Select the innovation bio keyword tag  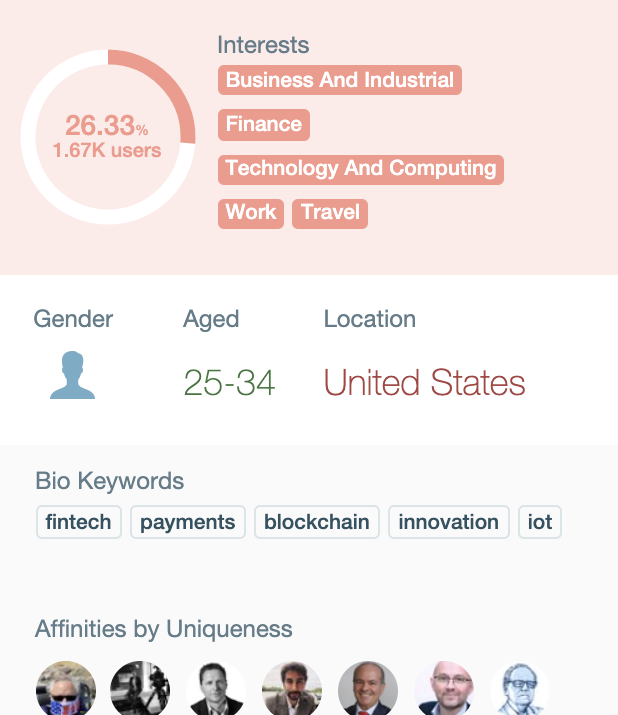click(x=448, y=522)
